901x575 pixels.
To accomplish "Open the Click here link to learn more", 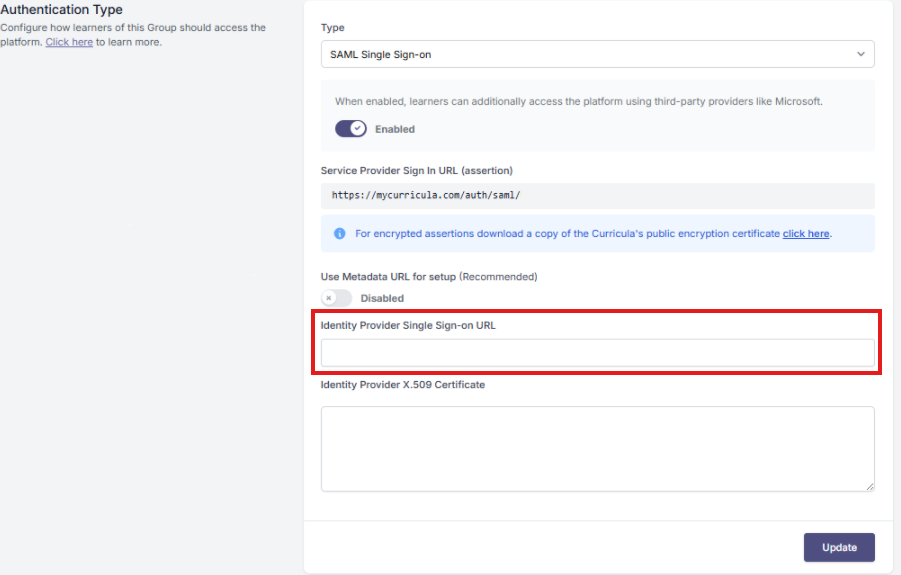I will (69, 42).
